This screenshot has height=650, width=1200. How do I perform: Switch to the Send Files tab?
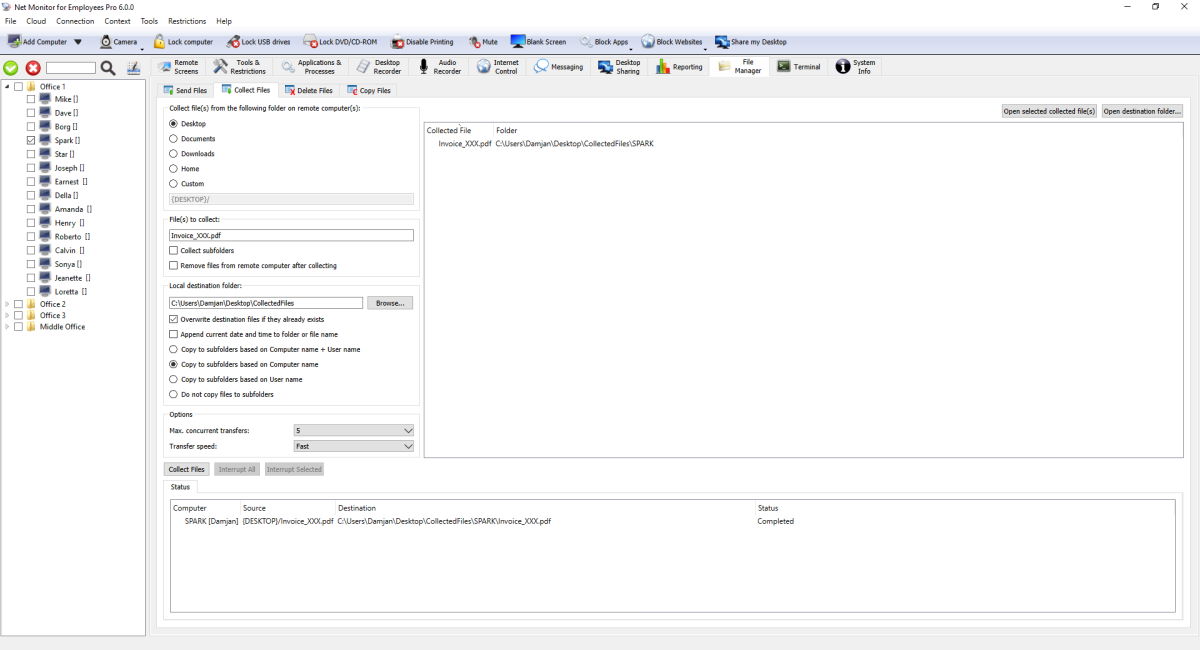(x=185, y=90)
